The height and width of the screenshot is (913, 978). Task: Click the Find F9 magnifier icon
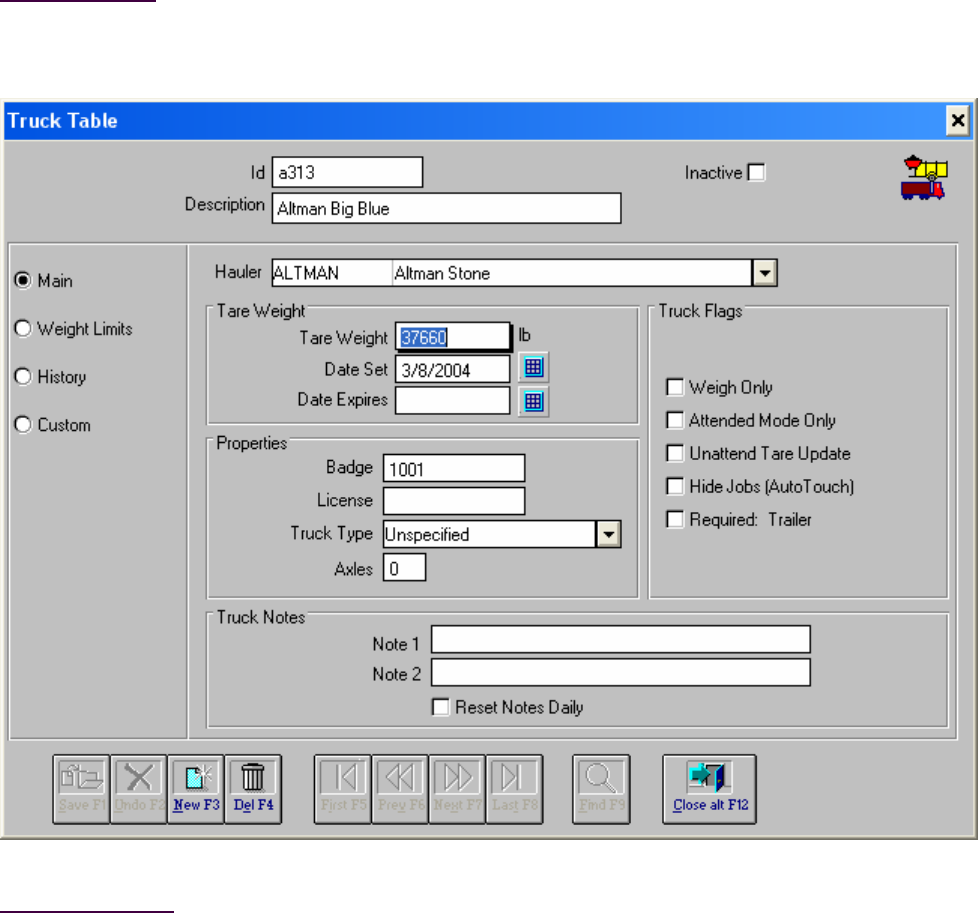coord(601,779)
